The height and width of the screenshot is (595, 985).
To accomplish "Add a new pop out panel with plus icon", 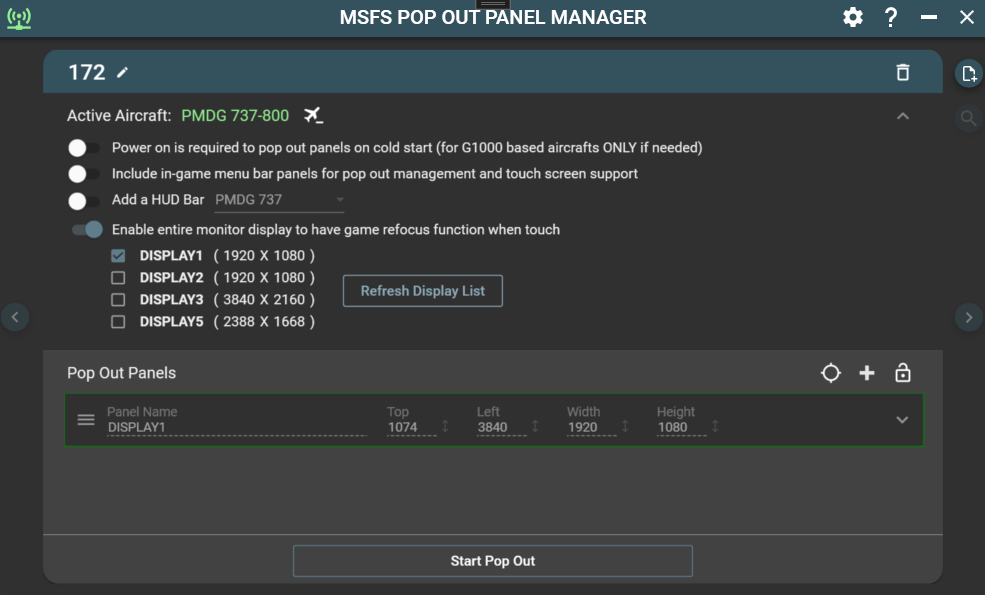I will click(867, 372).
